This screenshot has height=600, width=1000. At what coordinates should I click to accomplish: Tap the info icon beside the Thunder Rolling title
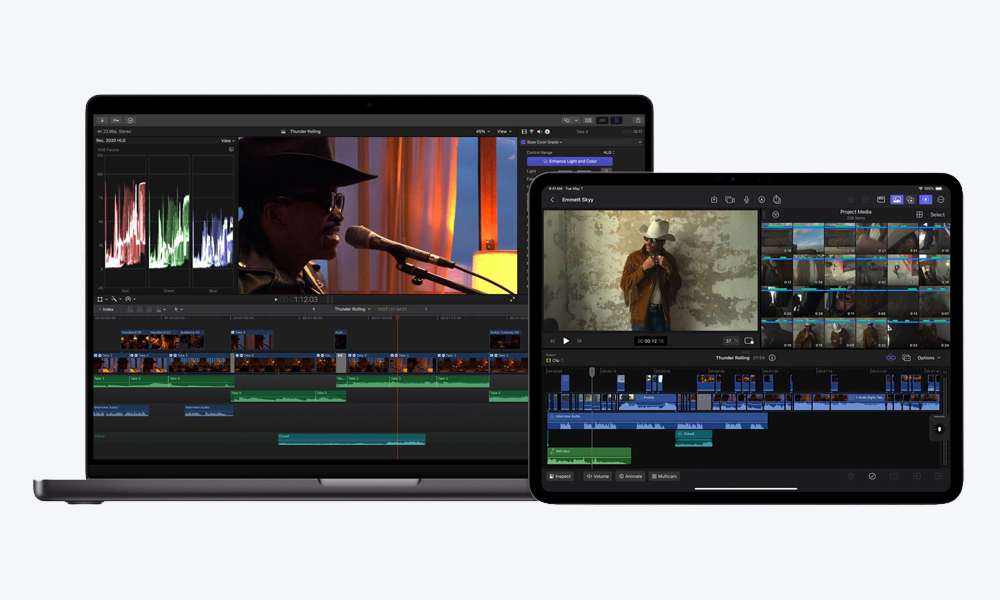[773, 356]
